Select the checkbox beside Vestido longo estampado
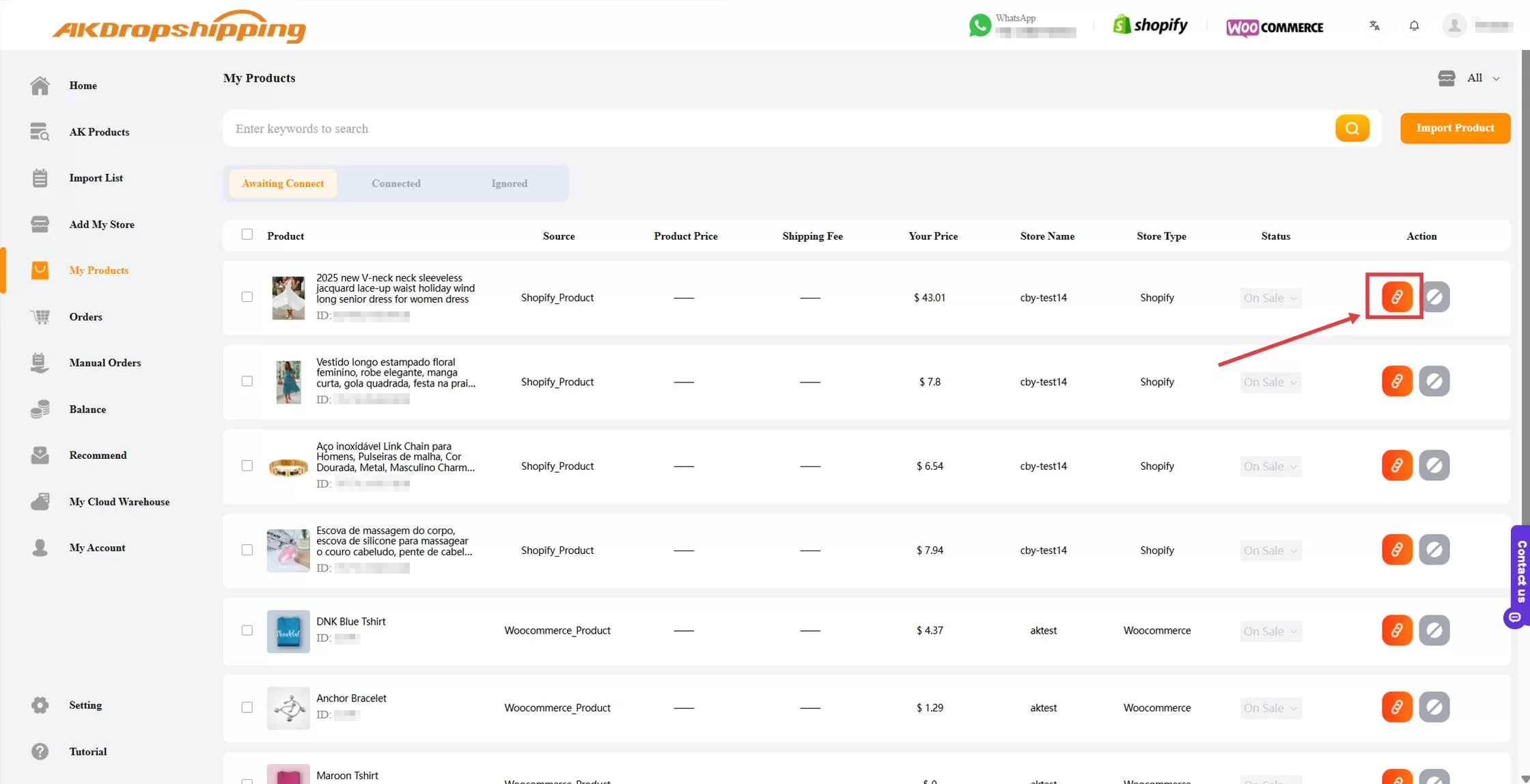Screen dimensions: 1530x784 247,382
